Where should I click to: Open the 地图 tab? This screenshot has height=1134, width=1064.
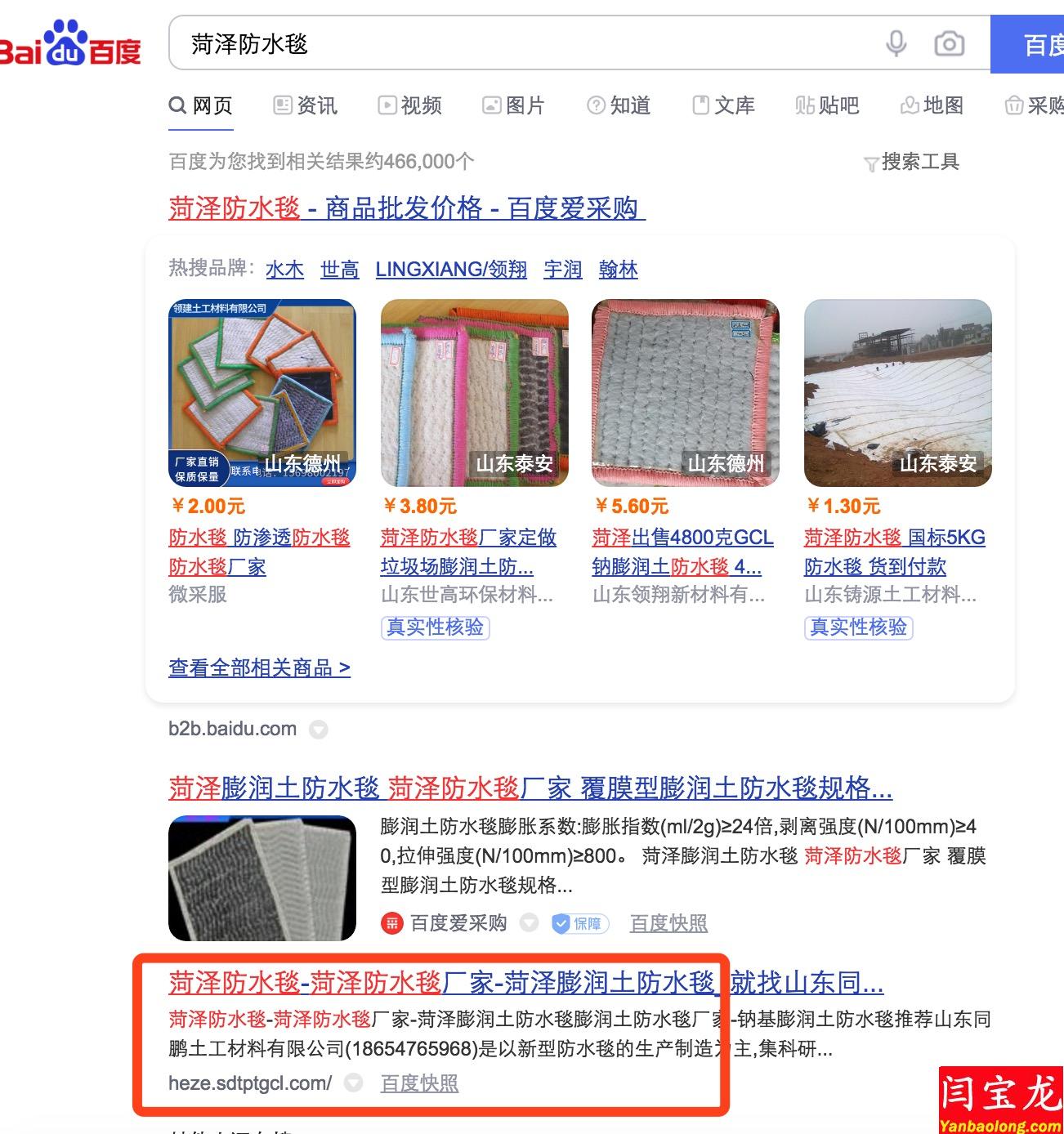pos(932,105)
